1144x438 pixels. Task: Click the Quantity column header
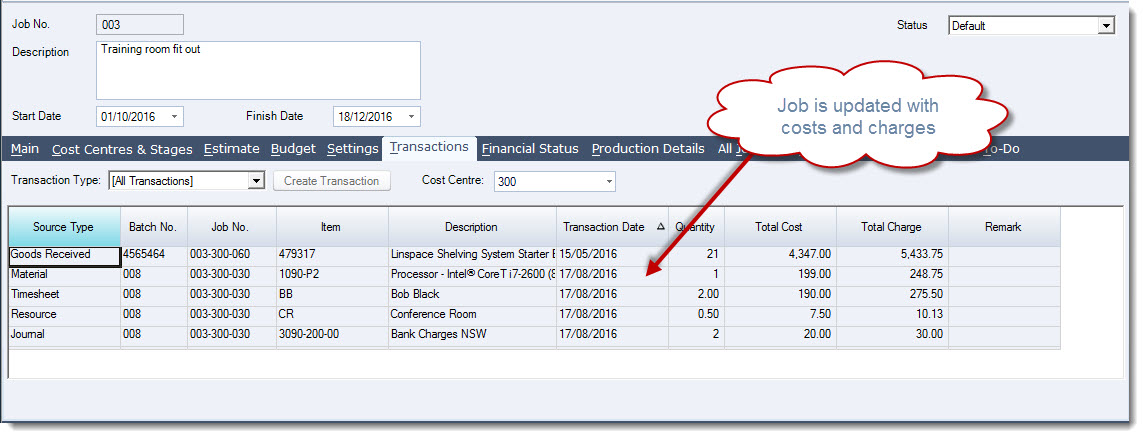pos(695,227)
